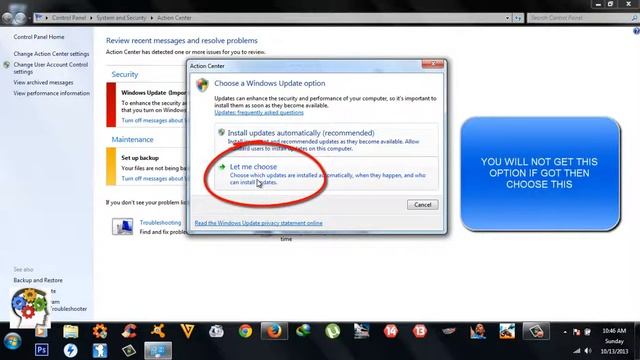Choose Install updates automatically (recommended)
The width and height of the screenshot is (640, 360).
click(326, 140)
